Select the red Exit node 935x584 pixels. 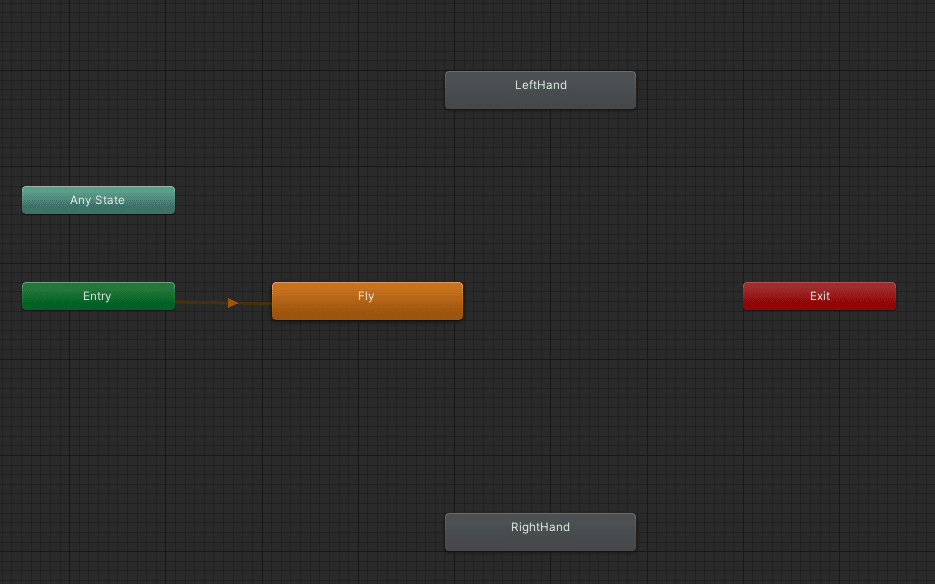coord(819,296)
